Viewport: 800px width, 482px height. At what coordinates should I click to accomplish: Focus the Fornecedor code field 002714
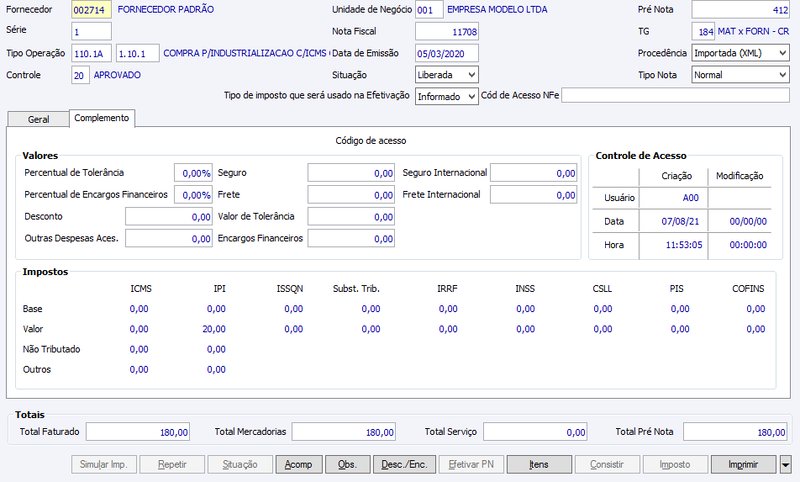tap(91, 10)
